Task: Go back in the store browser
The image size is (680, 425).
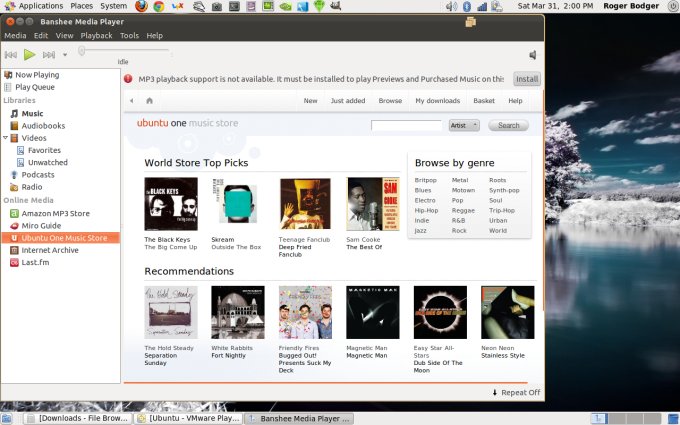Action: click(131, 101)
